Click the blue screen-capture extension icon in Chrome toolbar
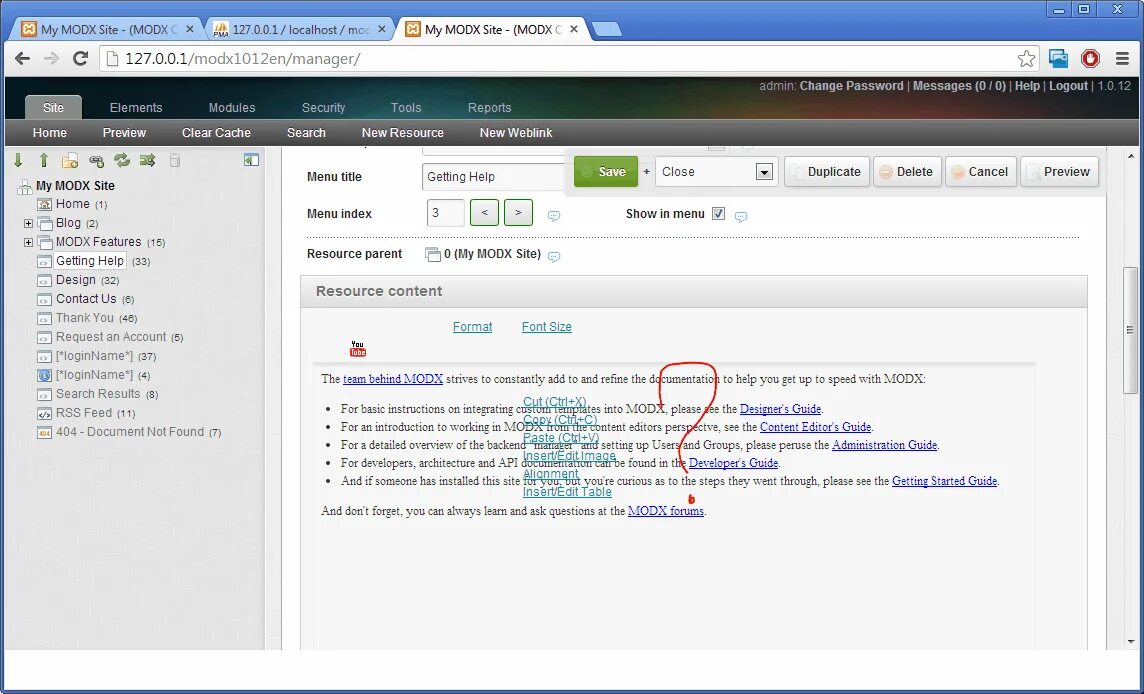This screenshot has height=694, width=1144. tap(1058, 58)
